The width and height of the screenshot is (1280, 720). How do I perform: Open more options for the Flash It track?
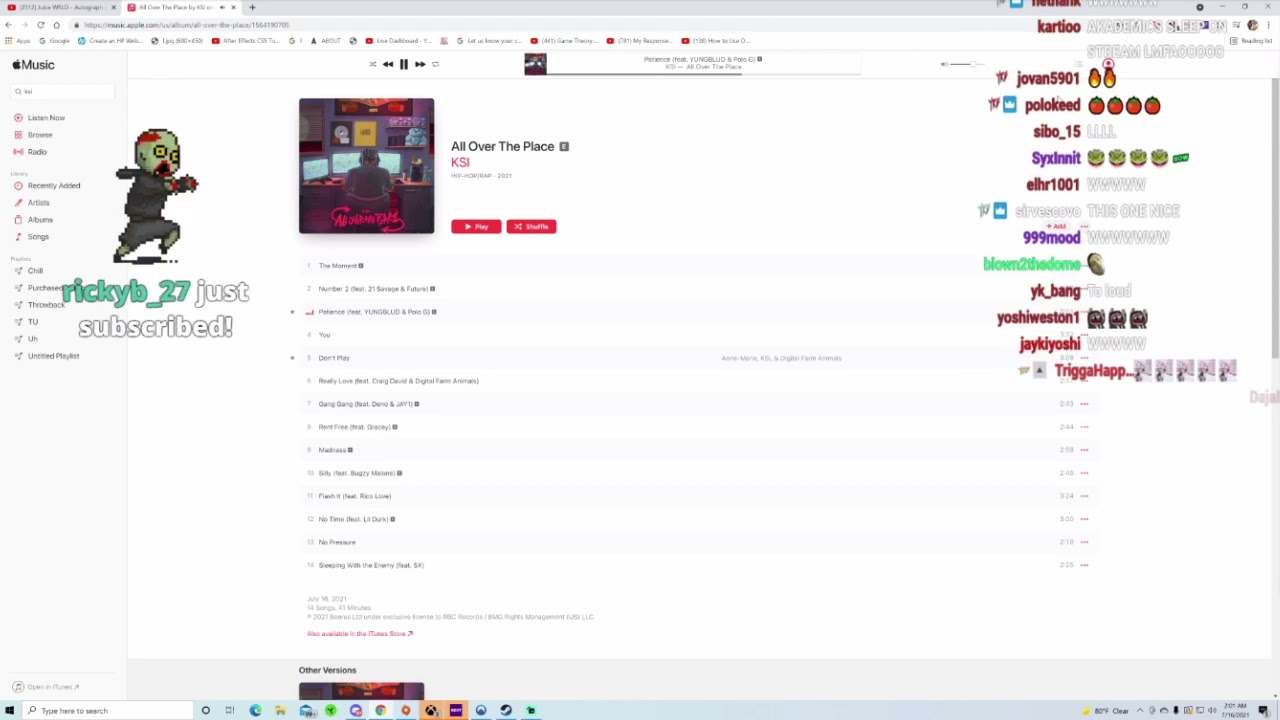(1084, 496)
